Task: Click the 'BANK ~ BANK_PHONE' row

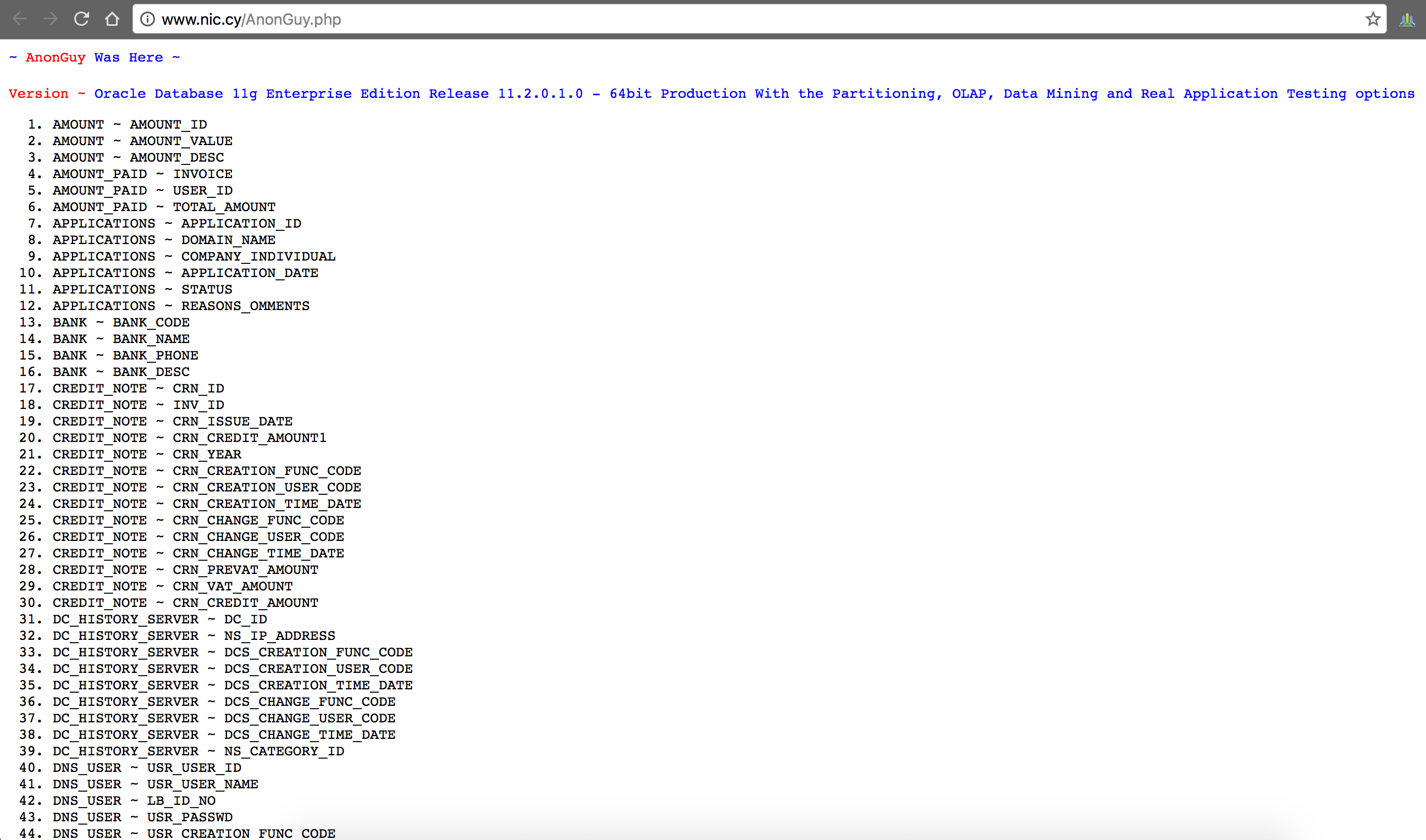Action: click(126, 356)
